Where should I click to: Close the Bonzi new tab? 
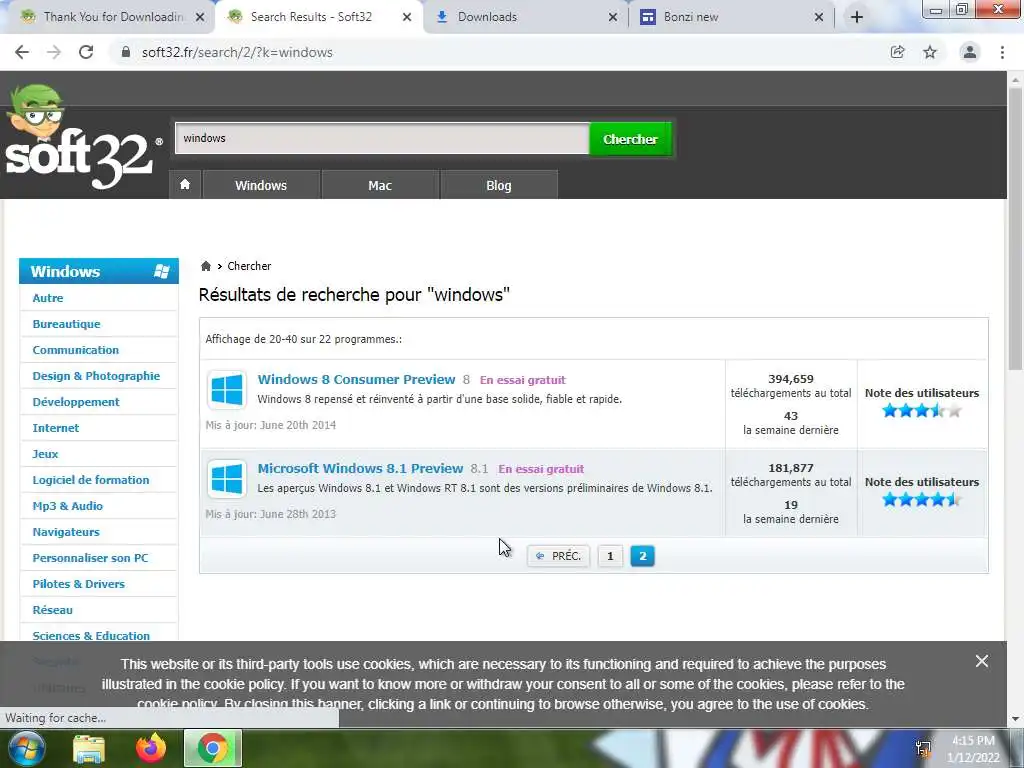pyautogui.click(x=819, y=17)
